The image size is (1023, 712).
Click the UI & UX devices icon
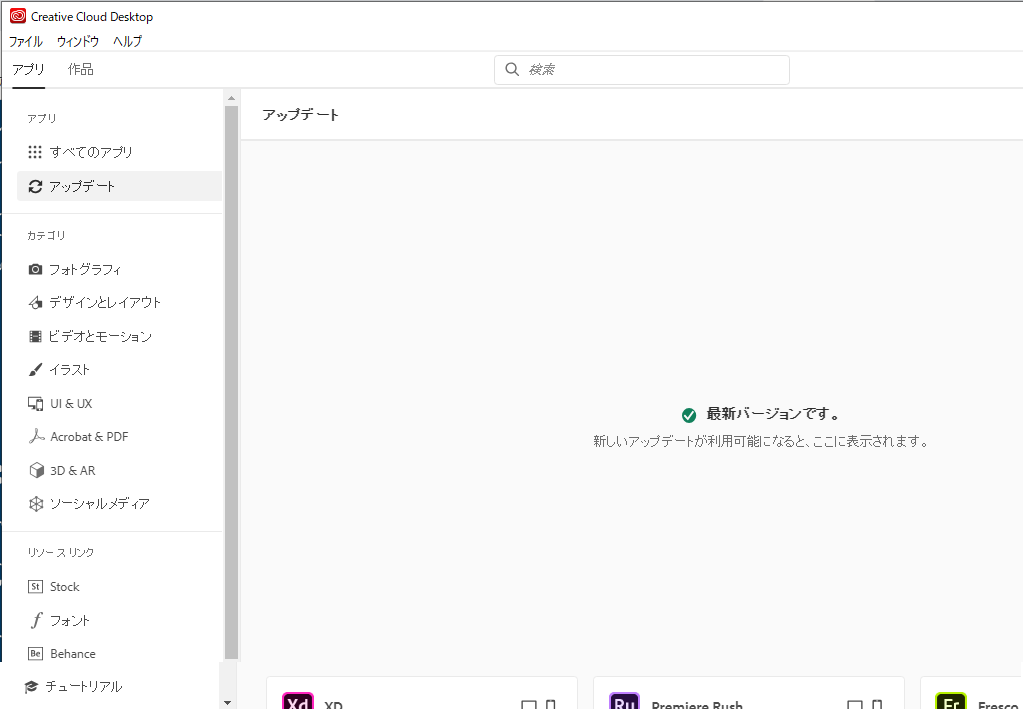point(35,403)
